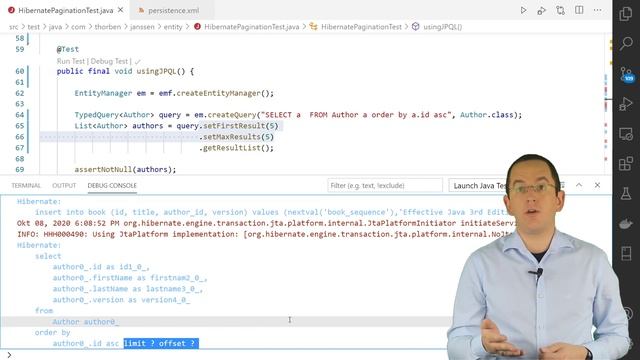Close the HibernatePaginationTest.java tab

[120, 10]
